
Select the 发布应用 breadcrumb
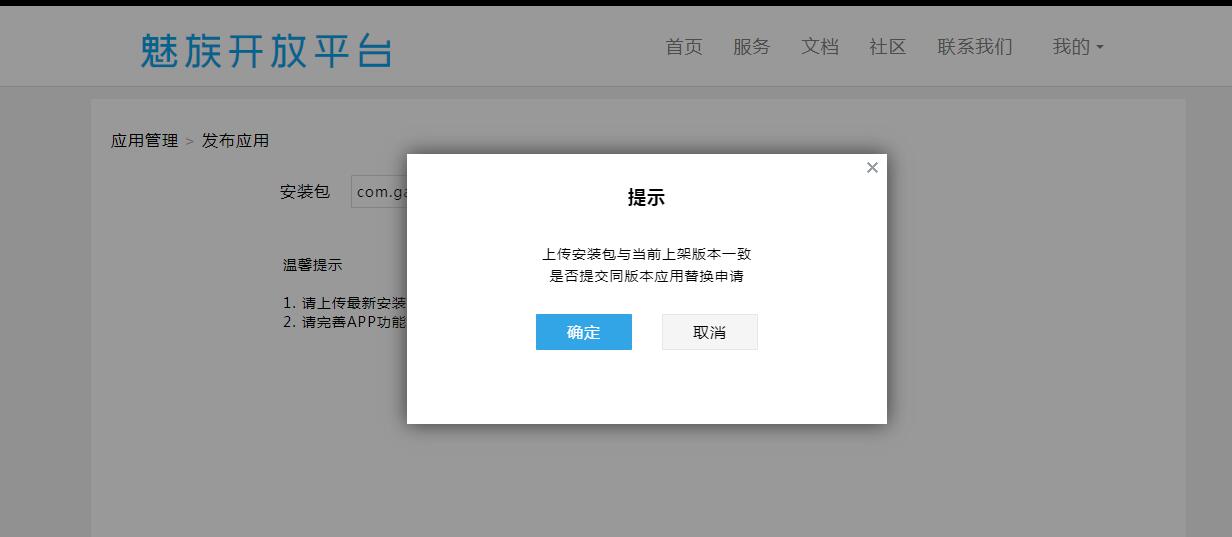pos(235,141)
